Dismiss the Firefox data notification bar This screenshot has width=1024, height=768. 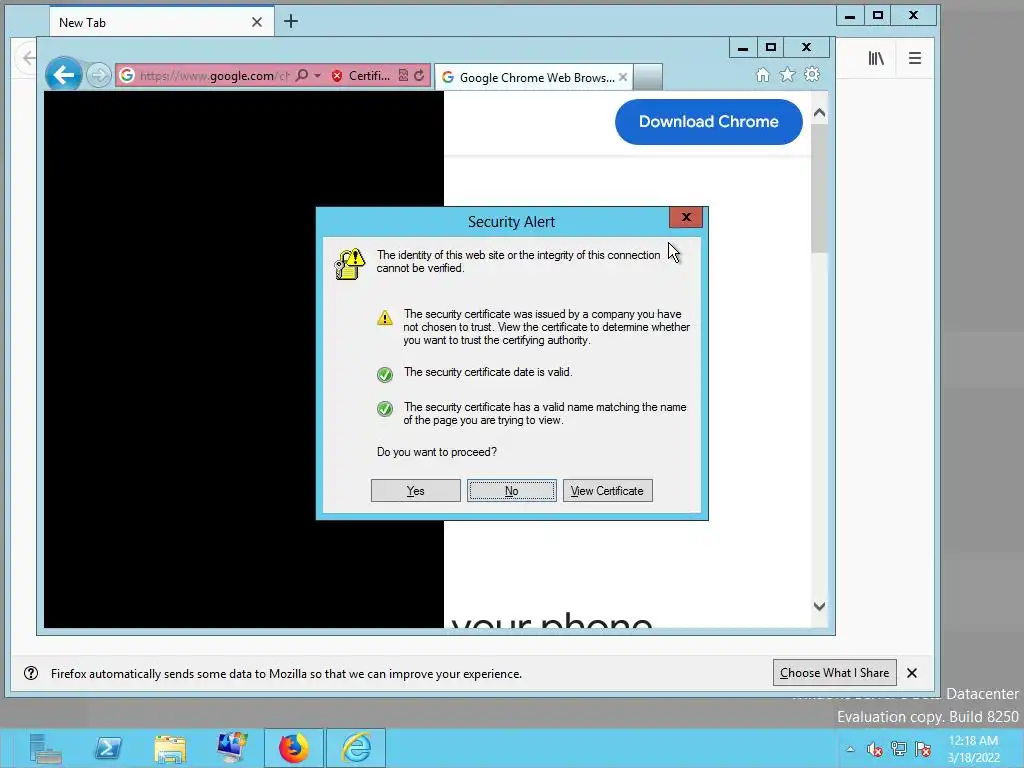(912, 673)
